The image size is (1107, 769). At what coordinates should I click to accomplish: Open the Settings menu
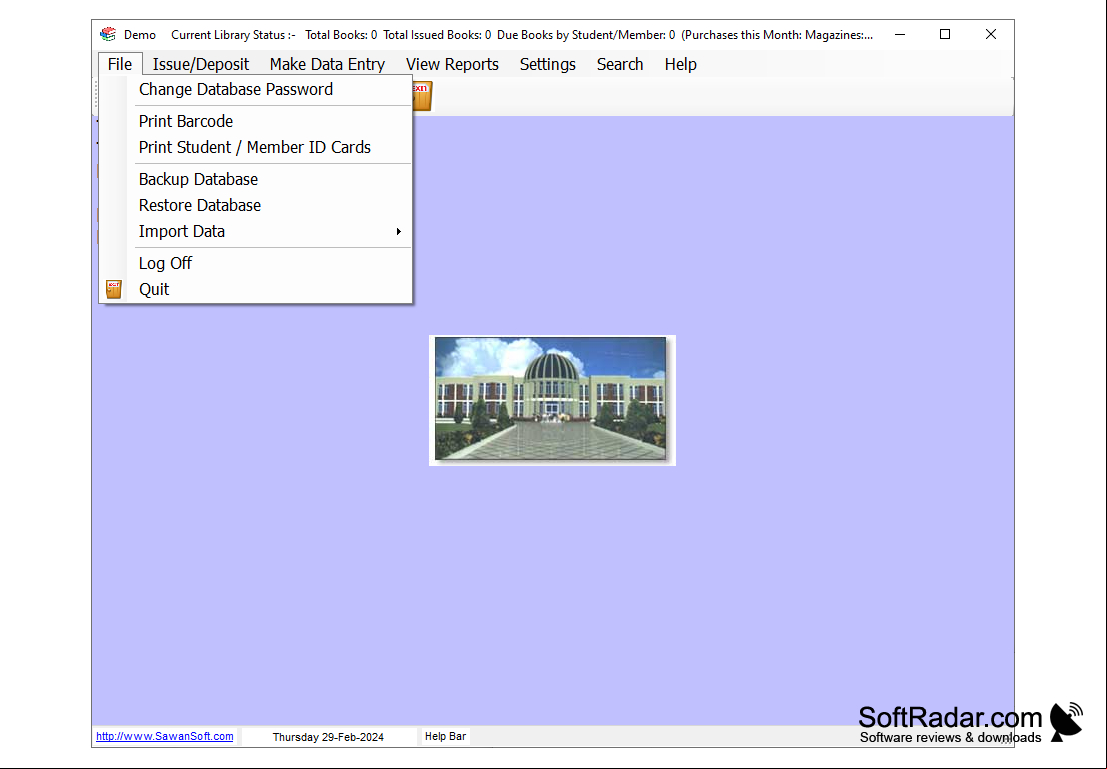pyautogui.click(x=548, y=64)
